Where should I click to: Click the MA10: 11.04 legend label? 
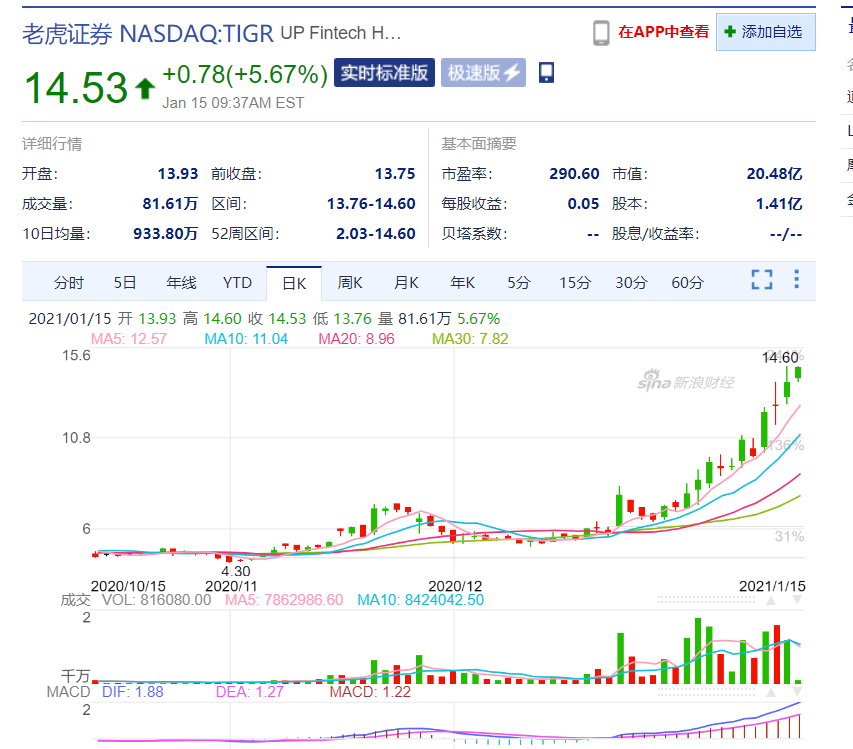tap(246, 339)
